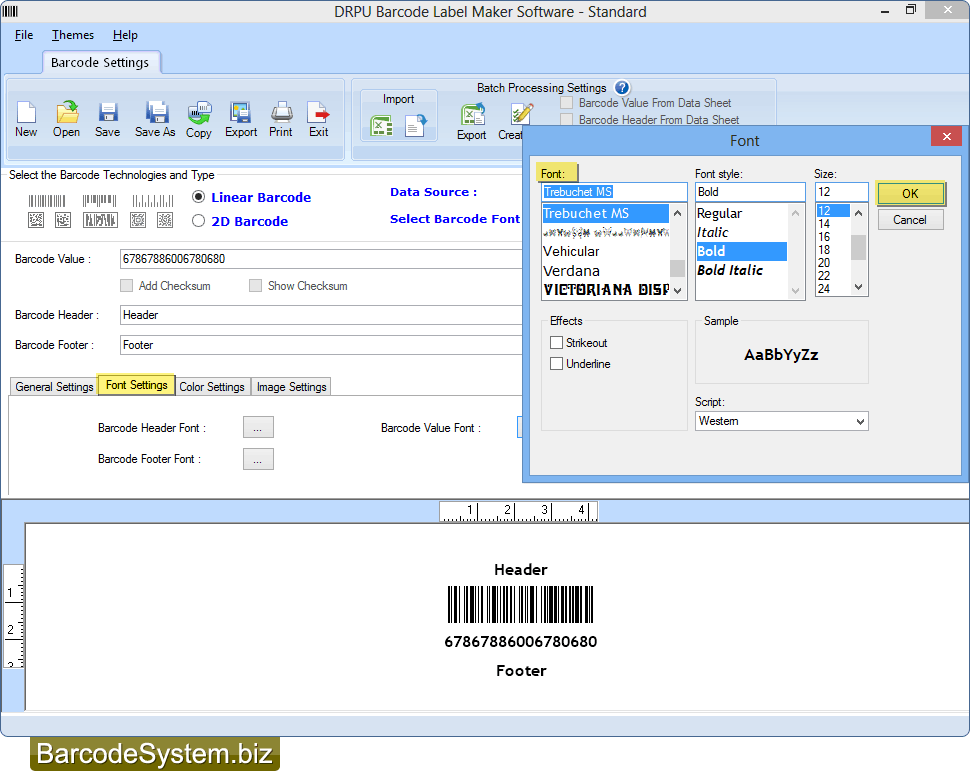
Task: Select 2D Barcode radio button
Action: [x=198, y=221]
